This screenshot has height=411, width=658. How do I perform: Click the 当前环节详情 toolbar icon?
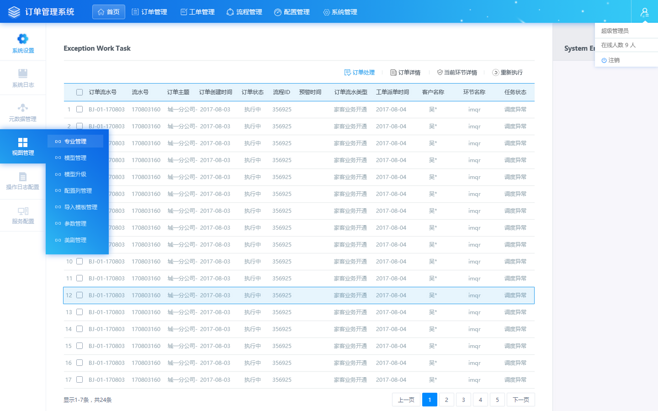440,72
